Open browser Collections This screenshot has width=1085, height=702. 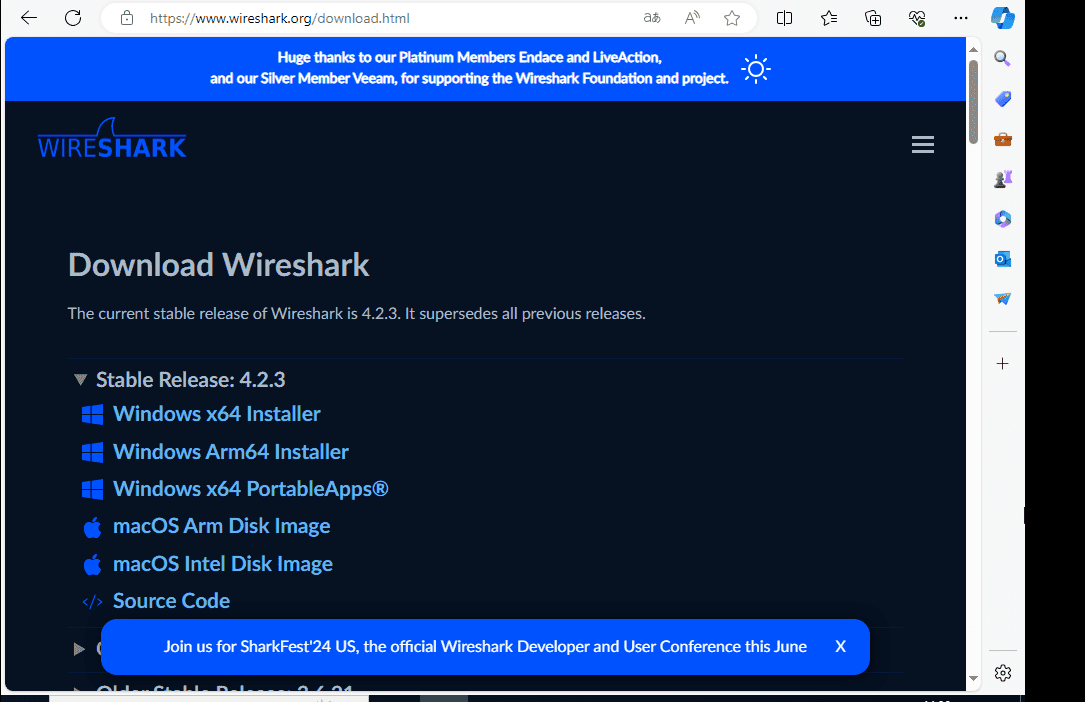(873, 18)
